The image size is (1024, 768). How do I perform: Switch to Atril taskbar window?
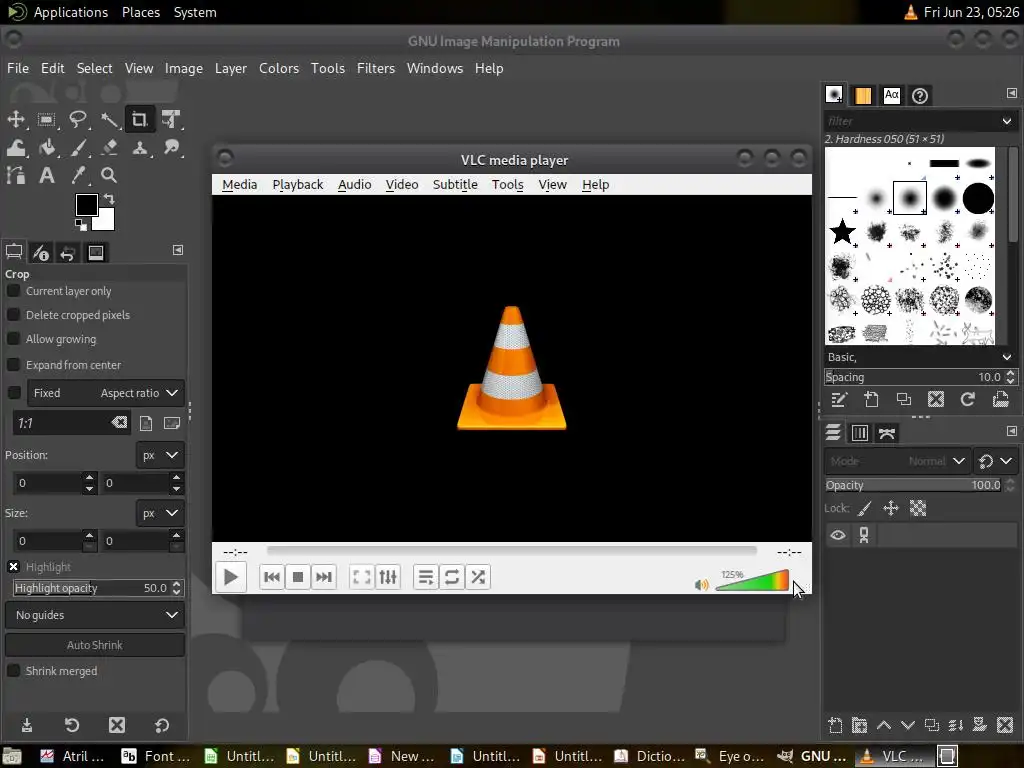click(x=74, y=756)
